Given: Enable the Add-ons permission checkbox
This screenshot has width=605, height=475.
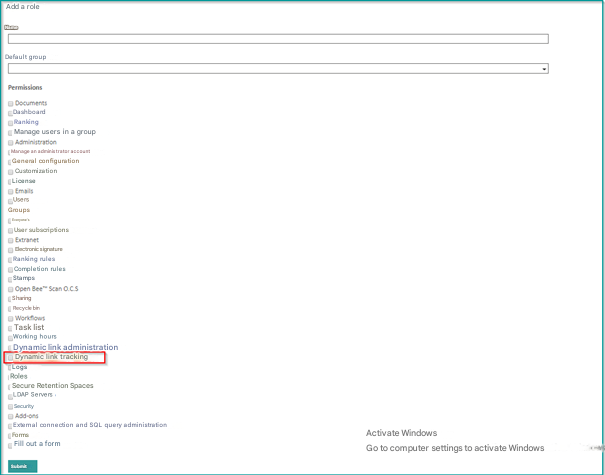Looking at the screenshot, I should (x=10, y=416).
